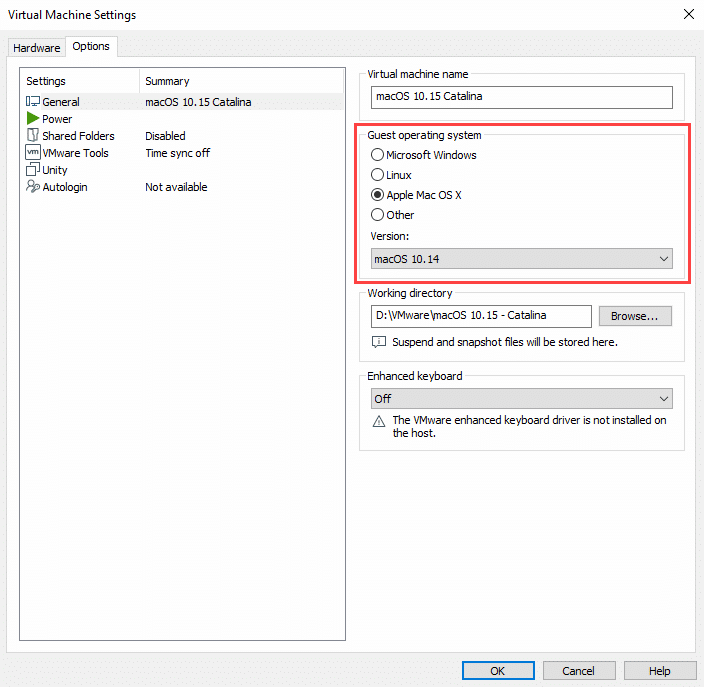Select the Apple Mac OS X radio button
Screen dimensions: 704x687
[377, 195]
